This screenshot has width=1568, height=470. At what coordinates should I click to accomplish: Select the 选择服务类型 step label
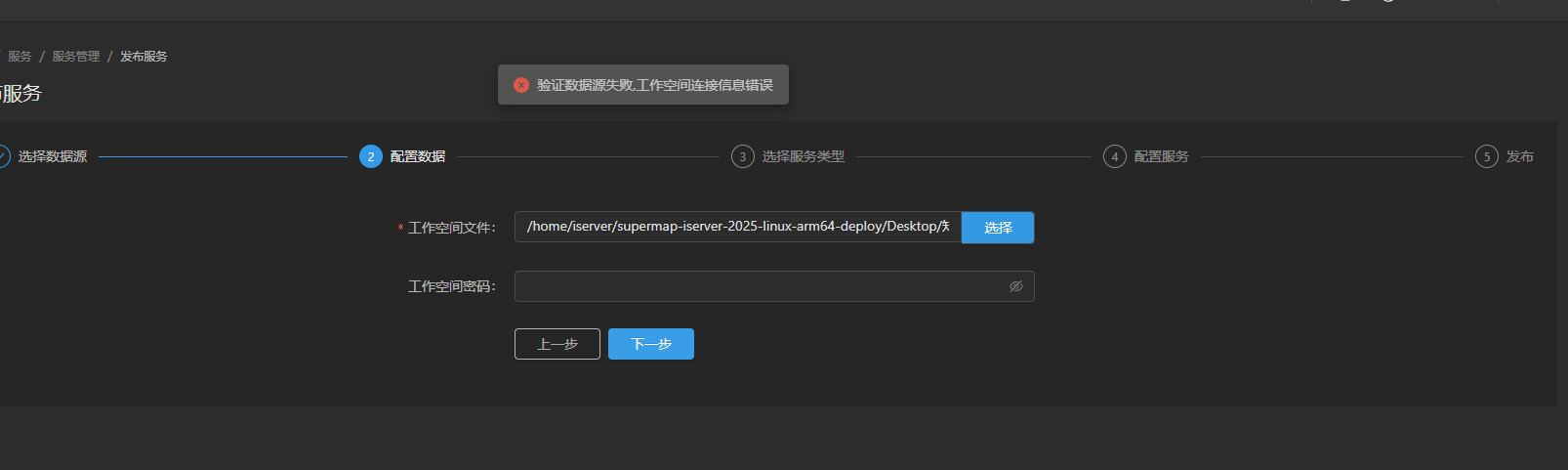(x=804, y=156)
